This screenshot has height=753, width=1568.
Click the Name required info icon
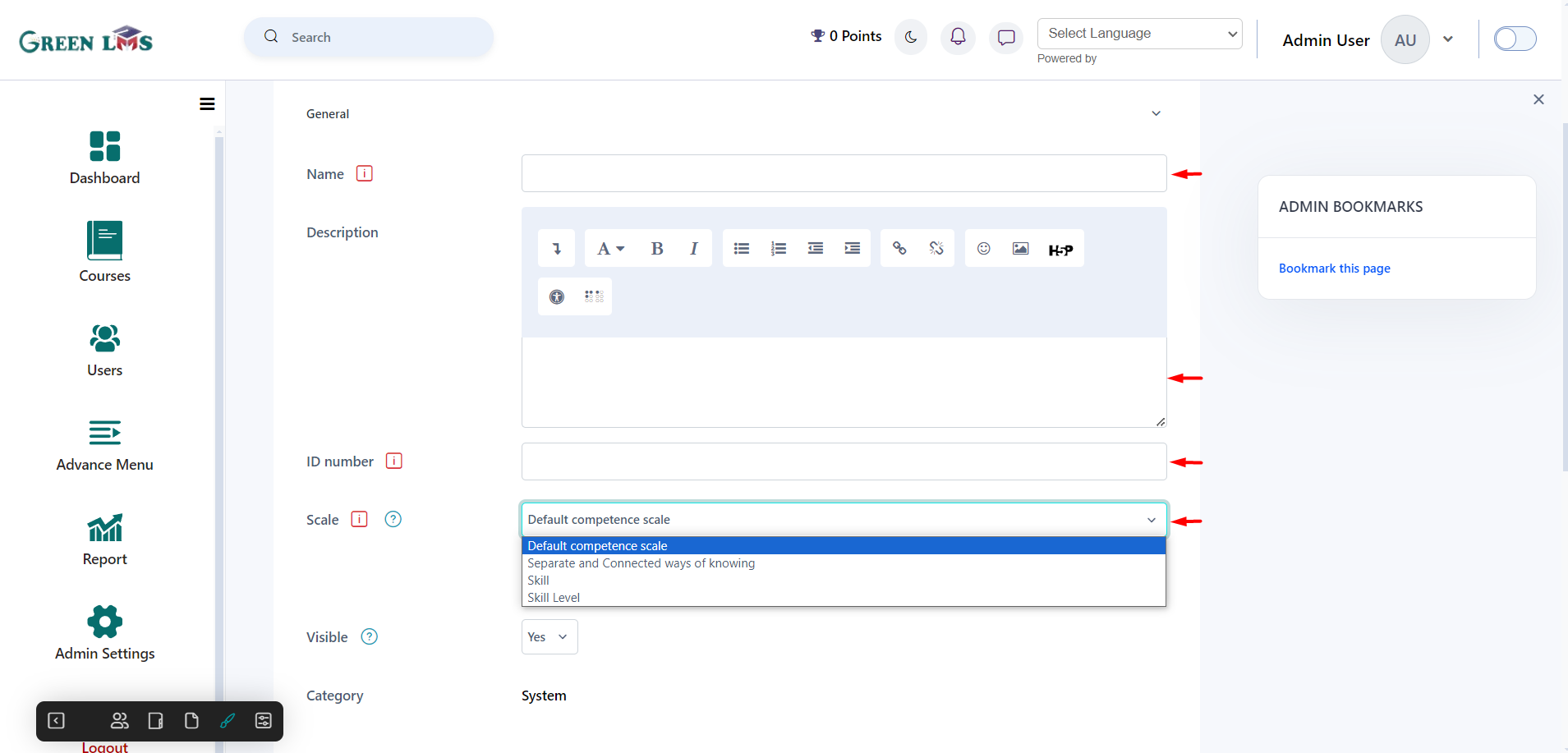[364, 173]
